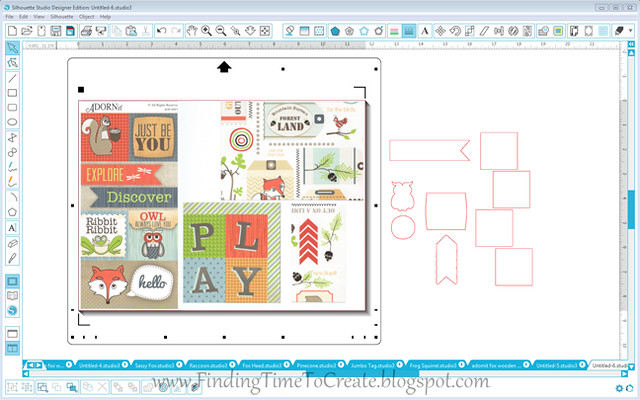Open the Silhouette menu
Screen dimensions: 640x400
coord(61,17)
